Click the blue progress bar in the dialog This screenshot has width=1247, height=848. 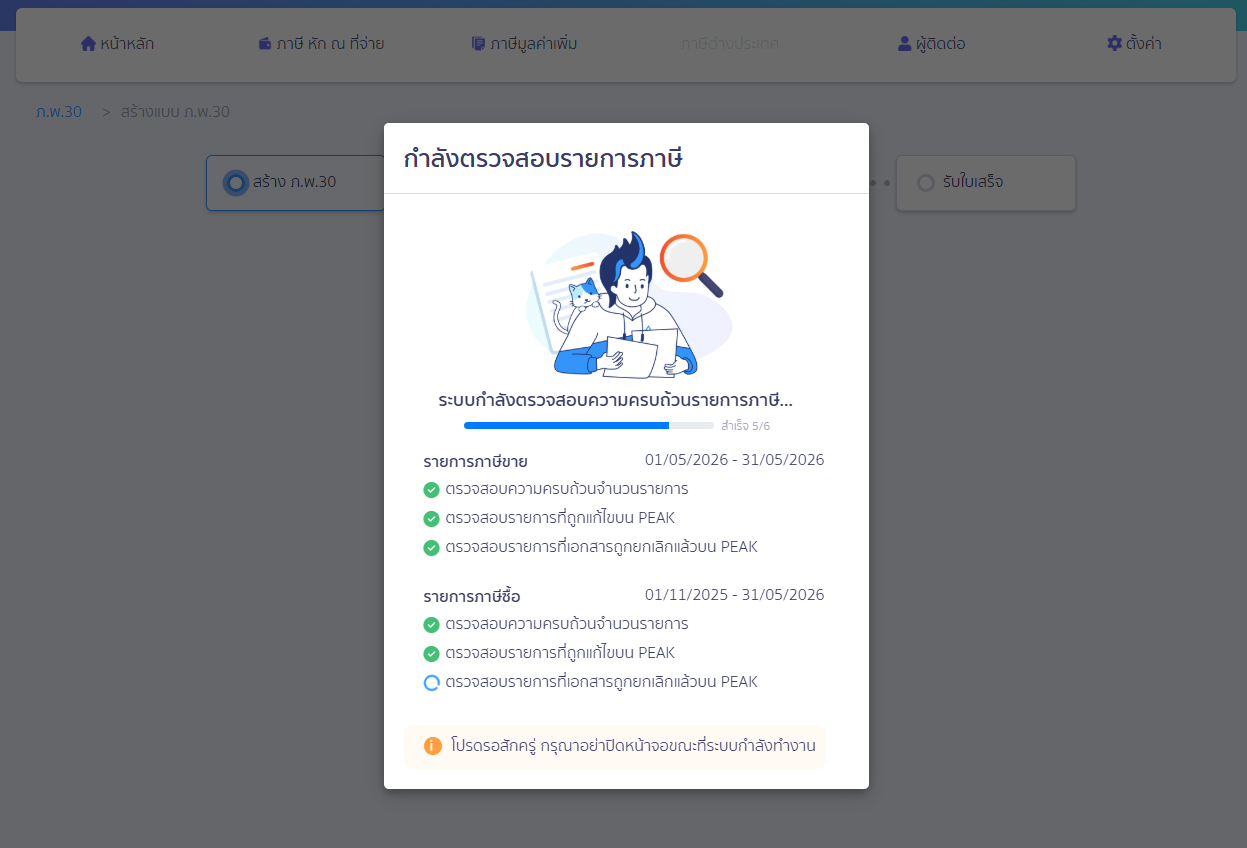589,426
